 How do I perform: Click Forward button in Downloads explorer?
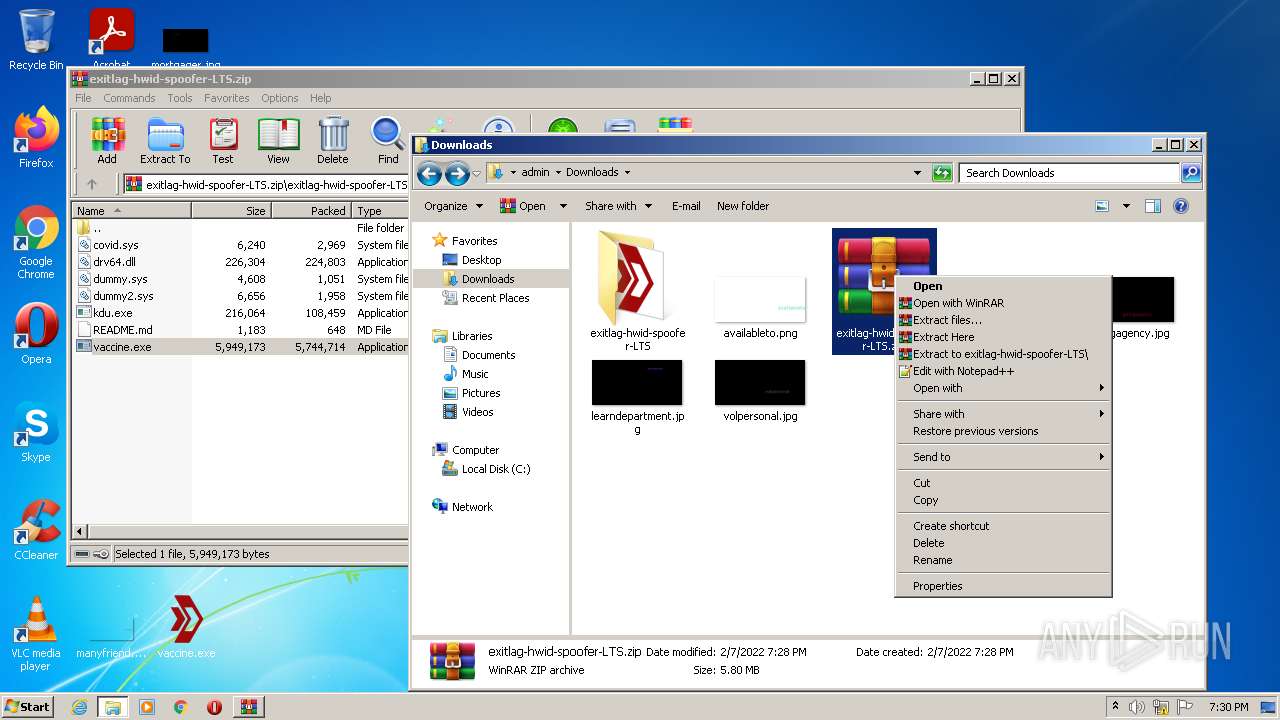tap(457, 174)
